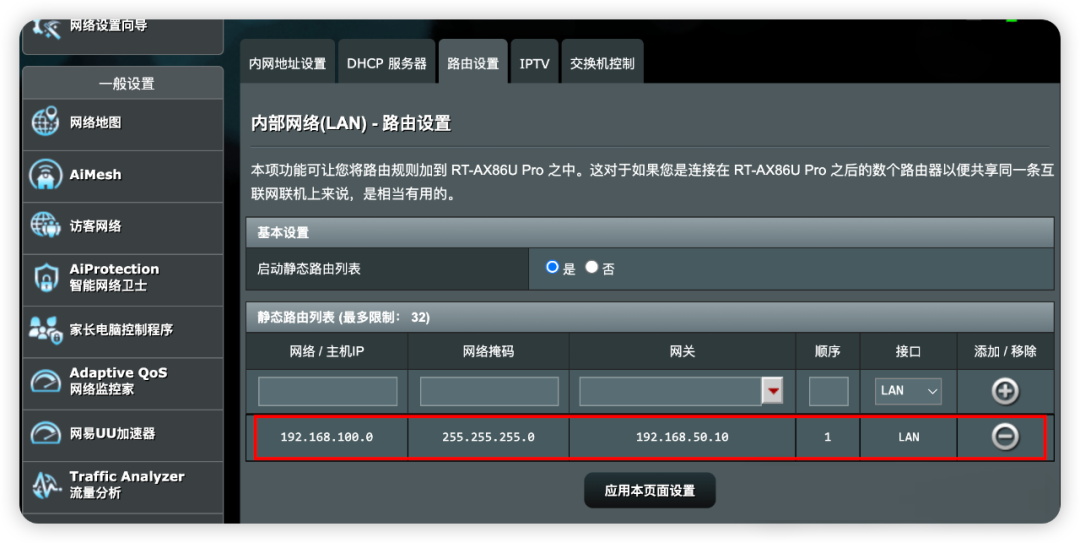Click the 应用本页面设置 button
Viewport: 1080px width, 543px height.
(x=649, y=491)
